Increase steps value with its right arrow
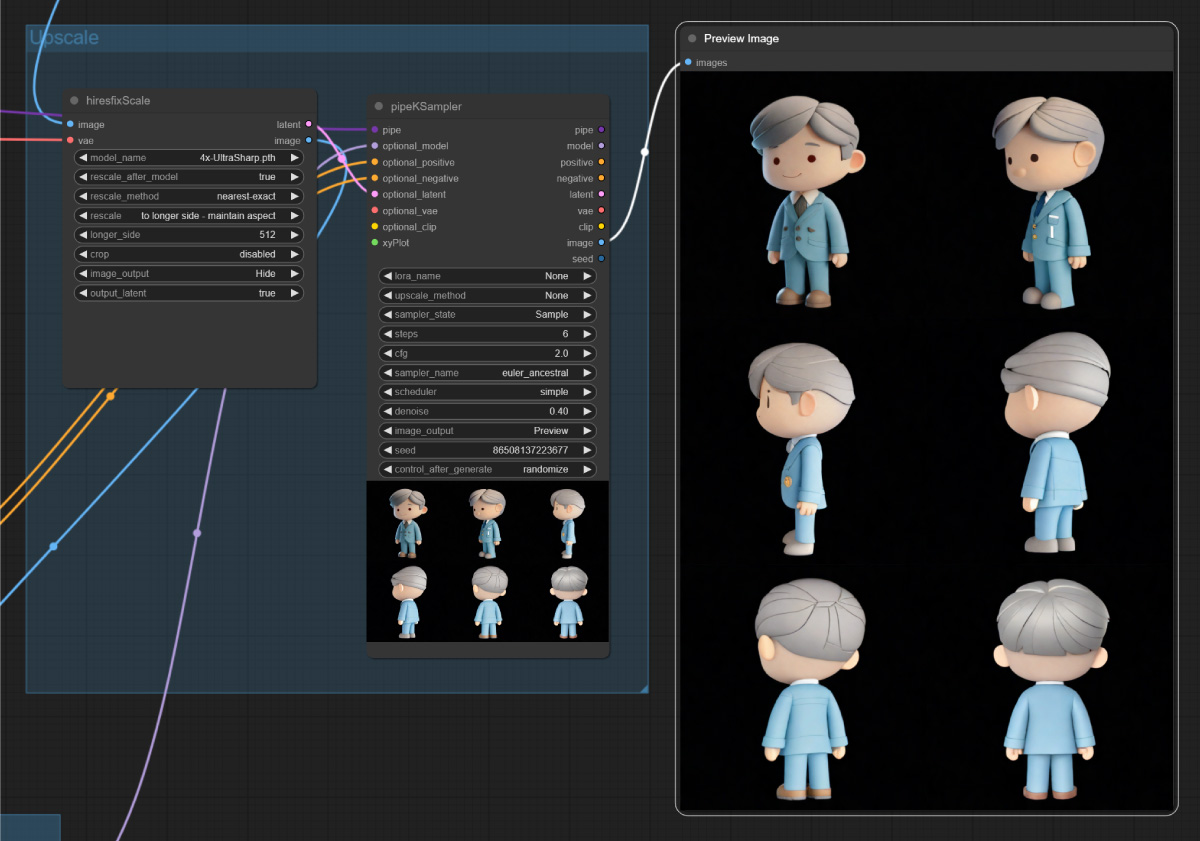This screenshot has width=1200, height=841. click(x=587, y=334)
